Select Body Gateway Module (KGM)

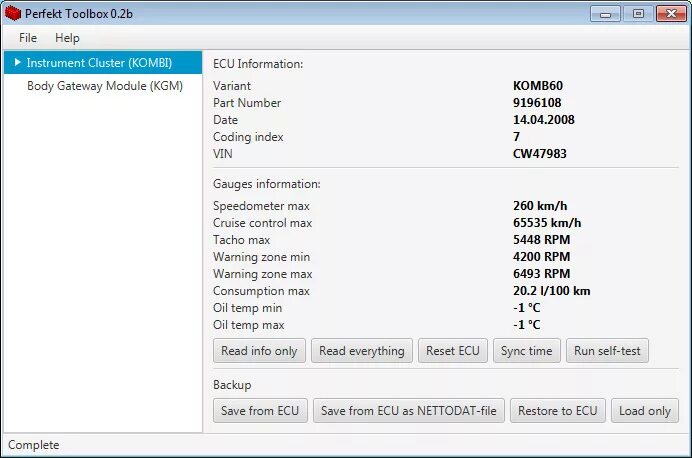click(x=103, y=86)
